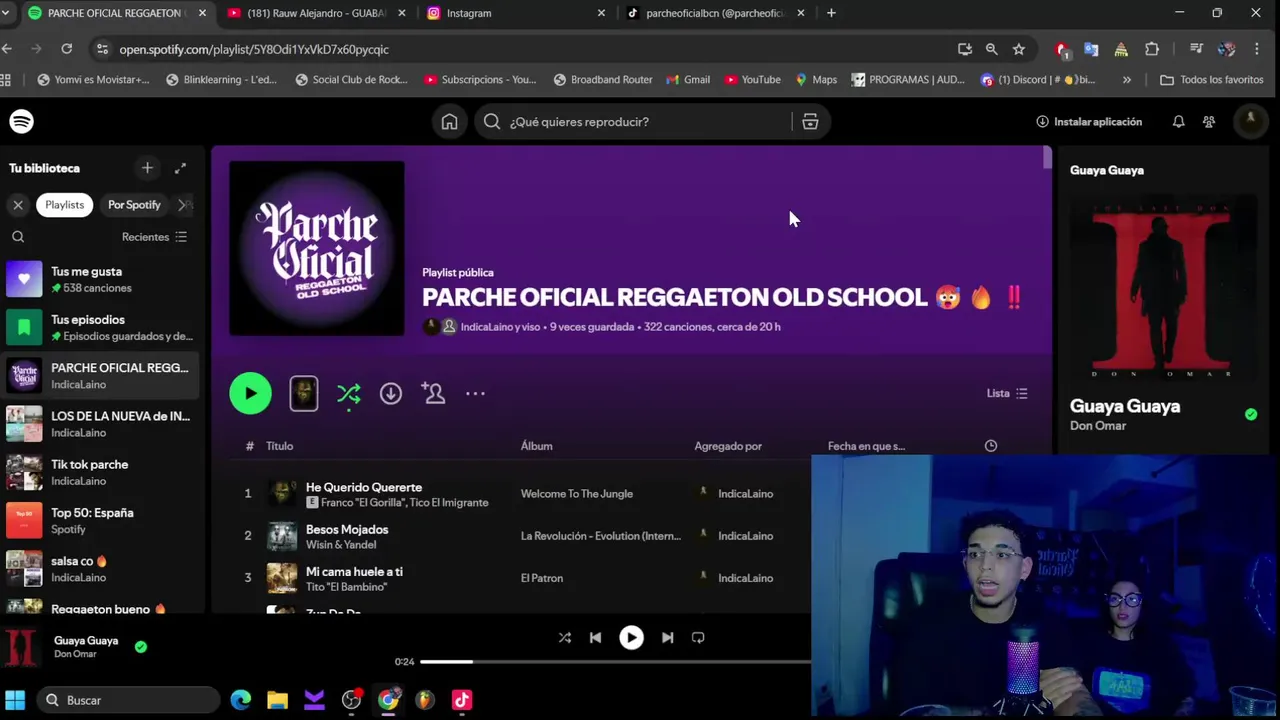Play the playlist with green button
Viewport: 1280px width, 720px height.
pos(250,393)
